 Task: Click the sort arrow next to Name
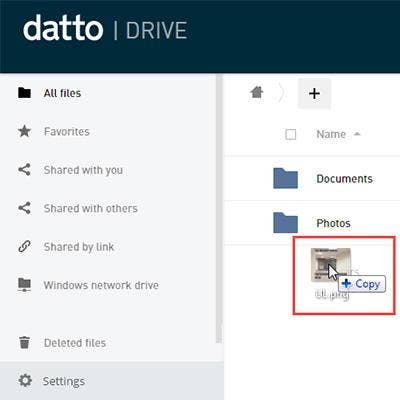point(357,134)
